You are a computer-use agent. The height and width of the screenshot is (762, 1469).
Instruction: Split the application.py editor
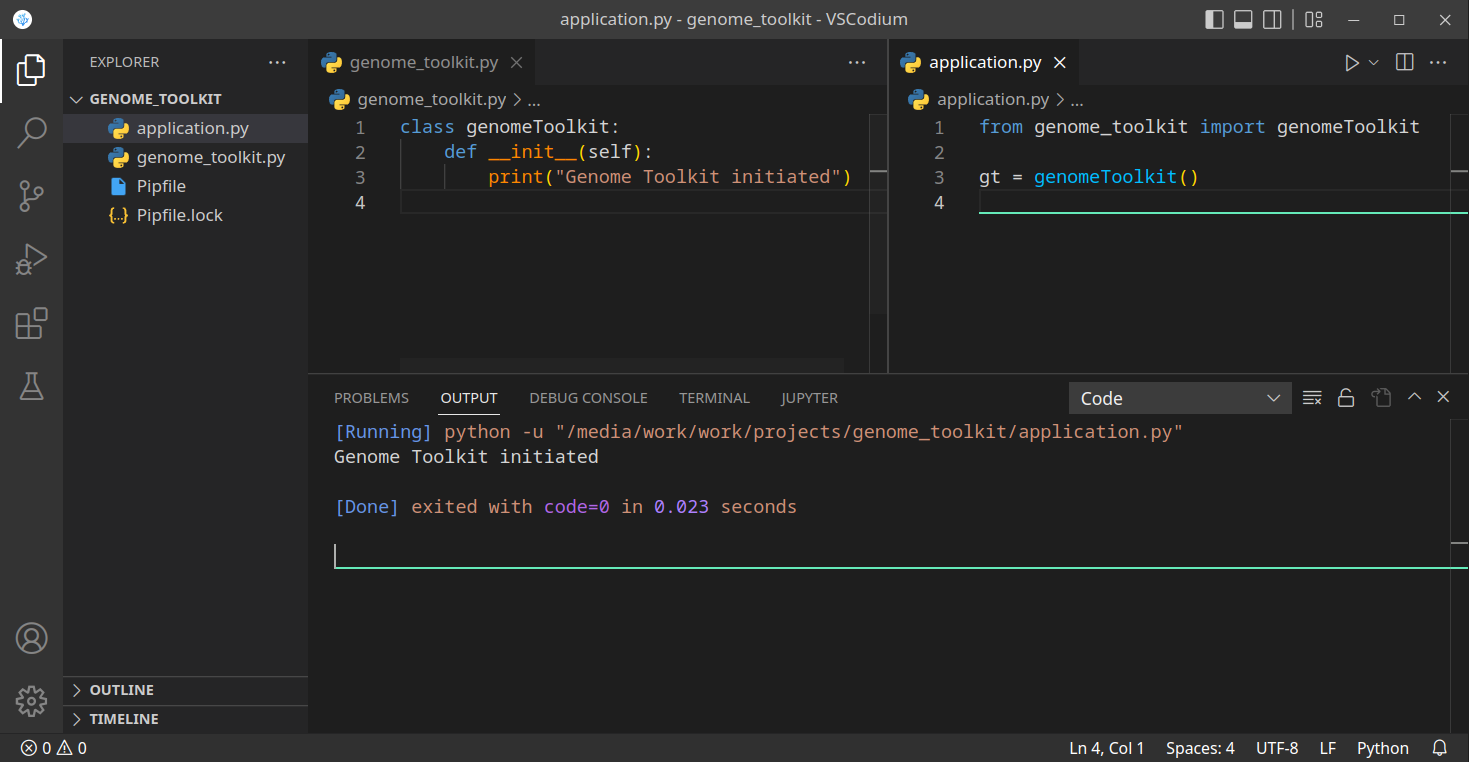click(x=1403, y=61)
